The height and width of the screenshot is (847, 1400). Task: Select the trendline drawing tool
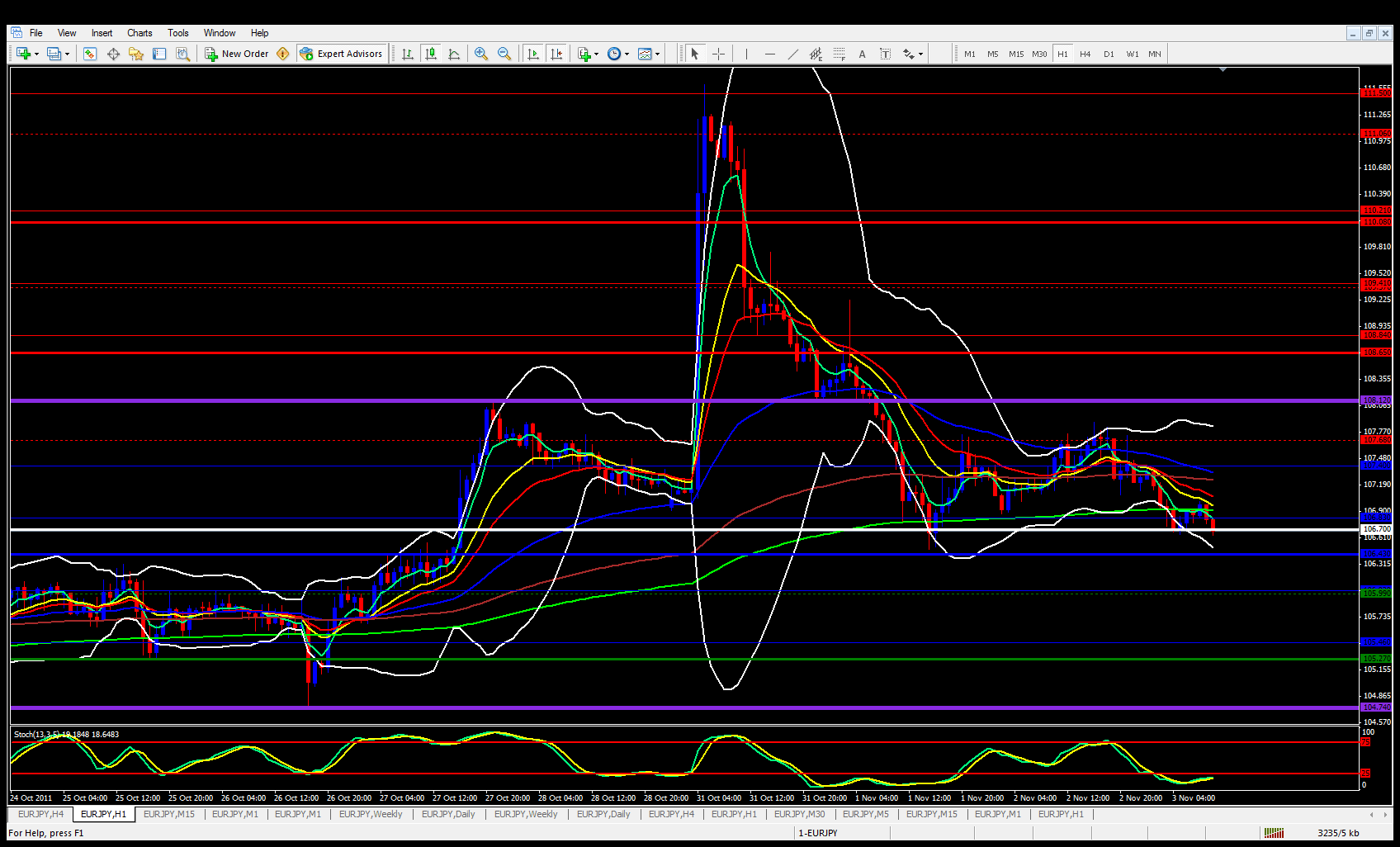792,54
